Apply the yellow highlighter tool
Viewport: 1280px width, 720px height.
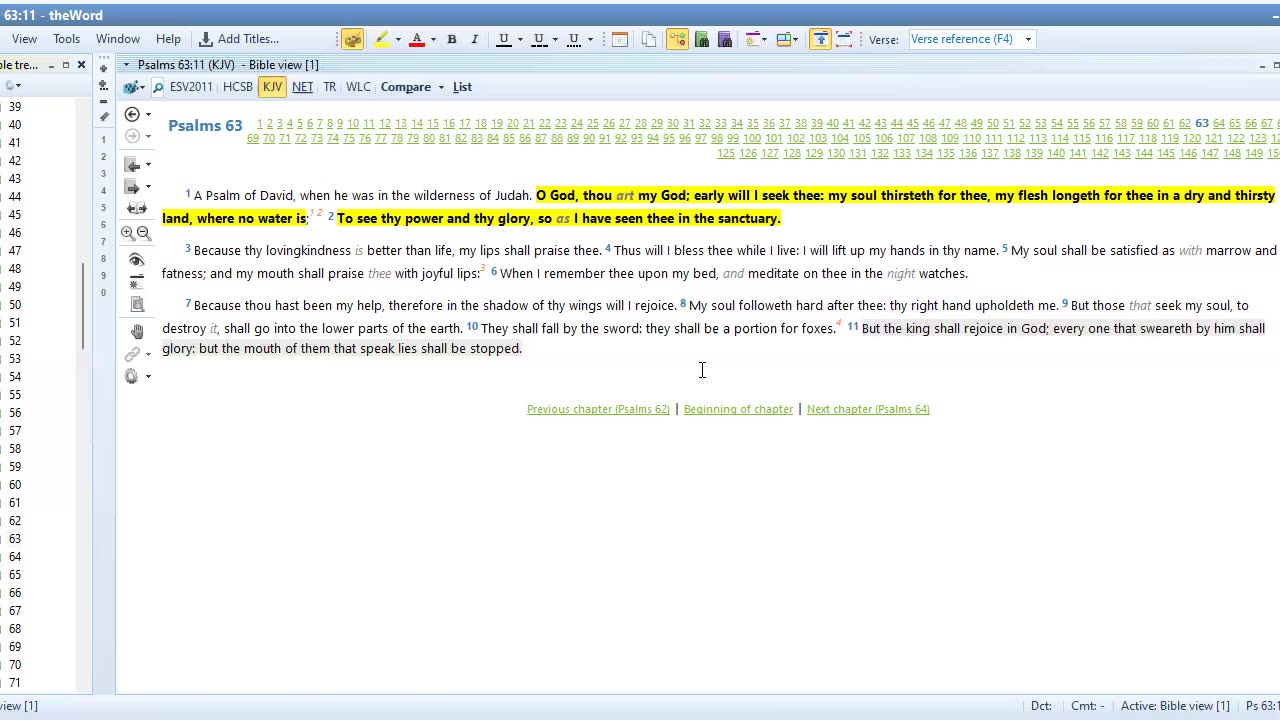click(x=382, y=39)
